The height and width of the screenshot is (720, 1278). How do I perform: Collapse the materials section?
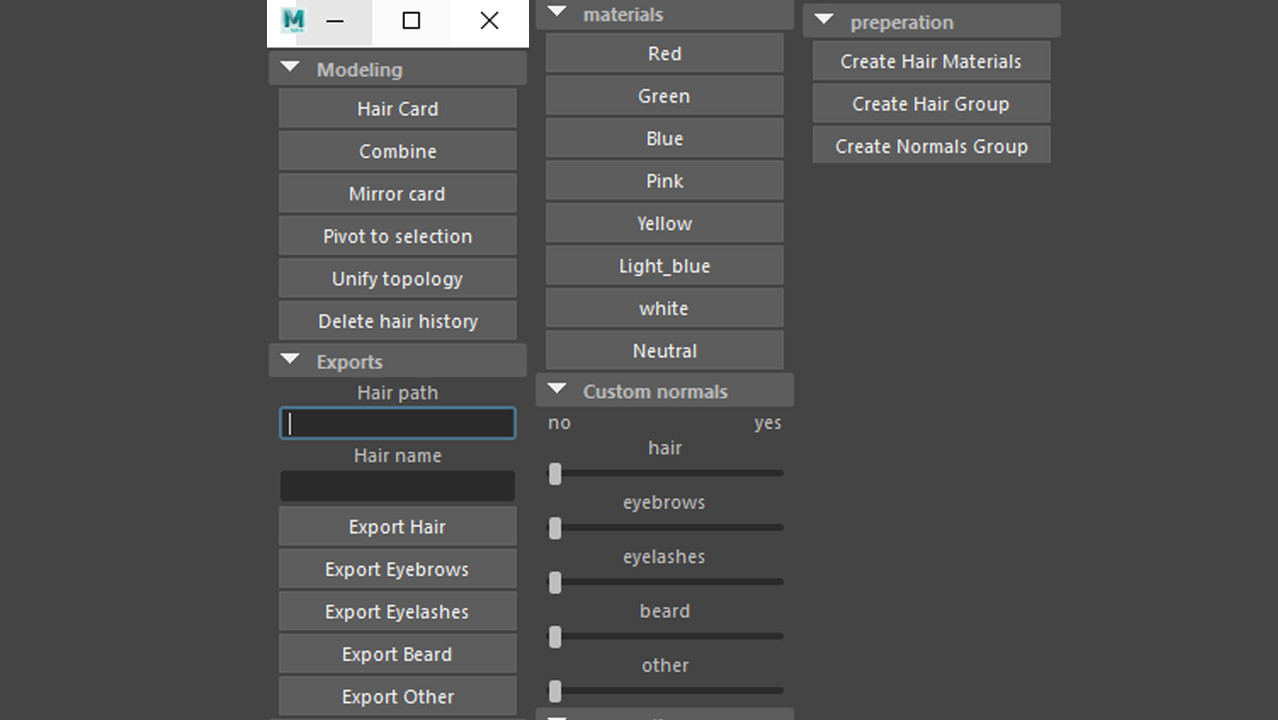(557, 14)
